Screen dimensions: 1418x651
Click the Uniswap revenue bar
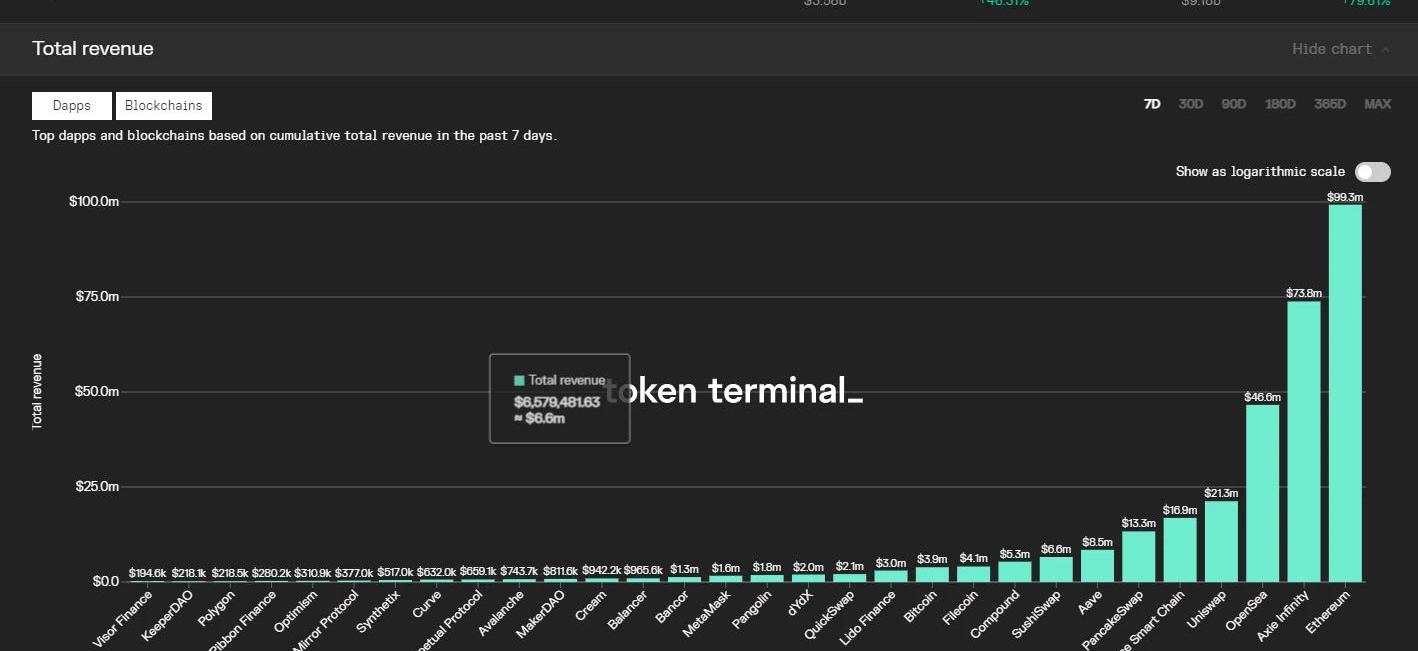point(1221,541)
